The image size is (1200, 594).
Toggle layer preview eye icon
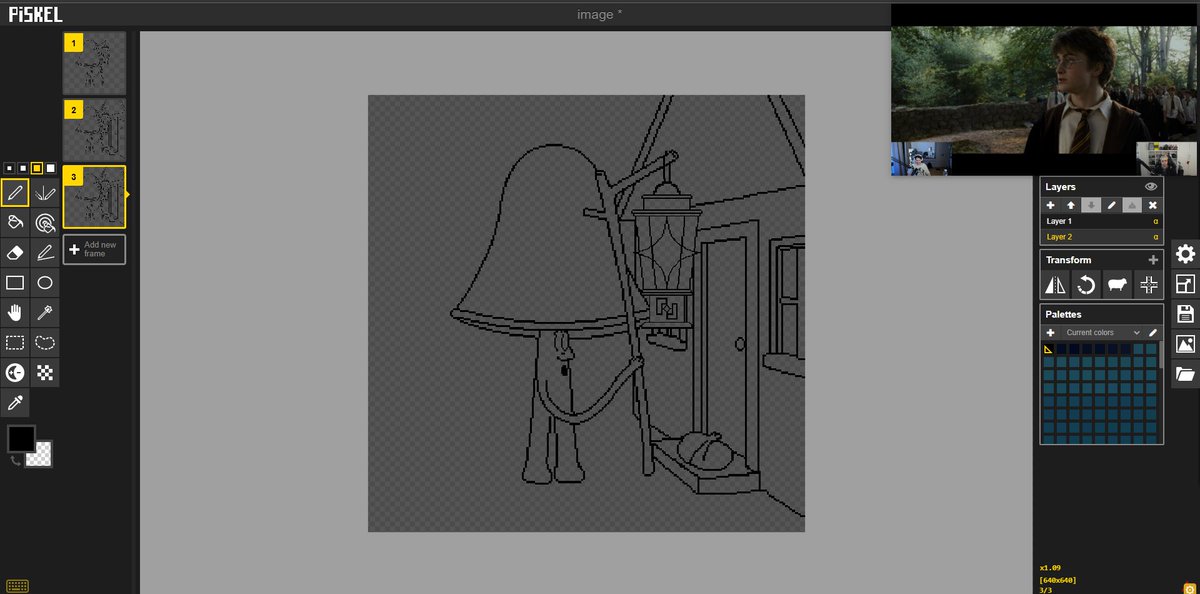pos(1151,187)
